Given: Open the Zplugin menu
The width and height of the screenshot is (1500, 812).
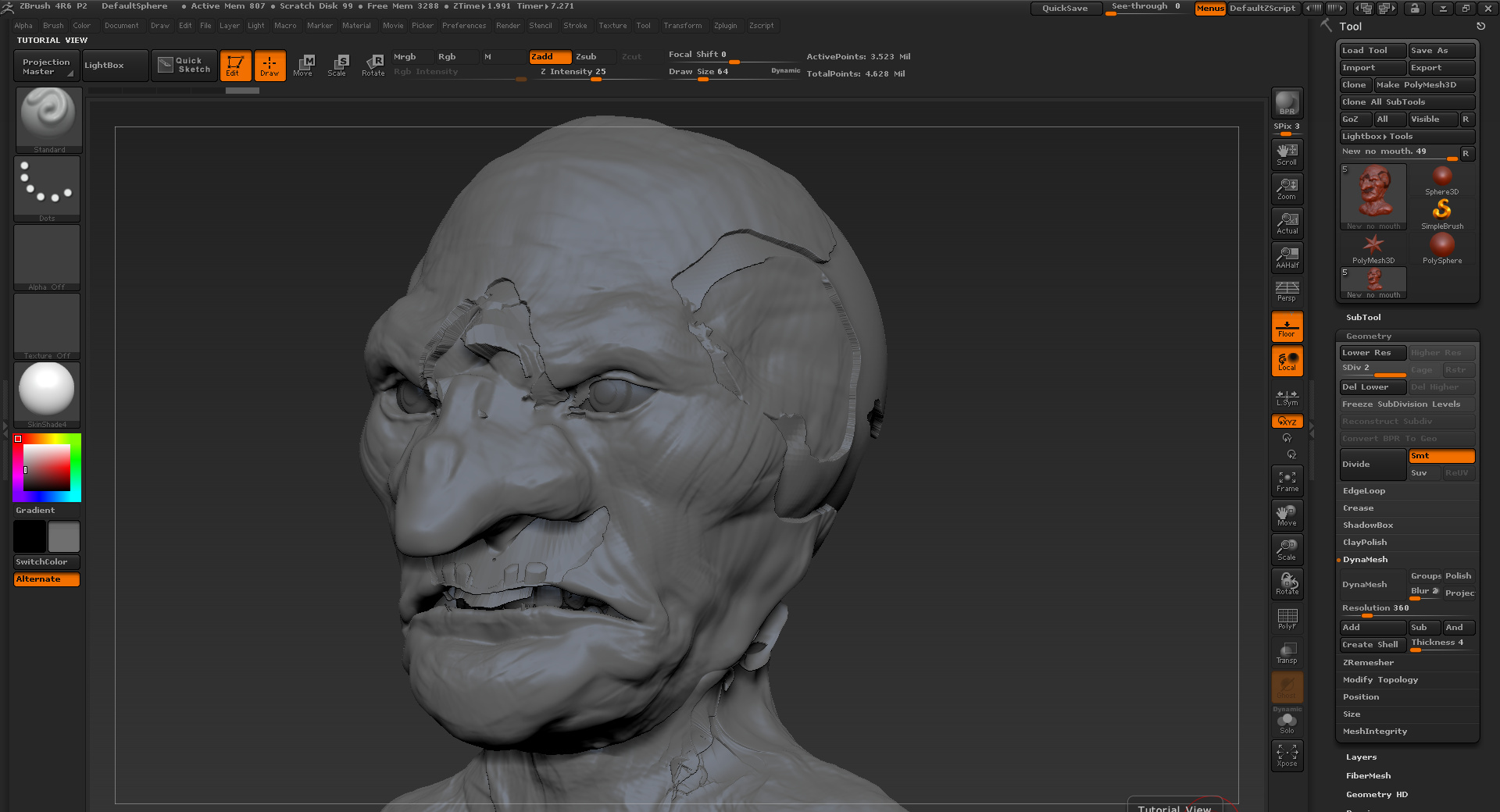Looking at the screenshot, I should click(x=725, y=26).
